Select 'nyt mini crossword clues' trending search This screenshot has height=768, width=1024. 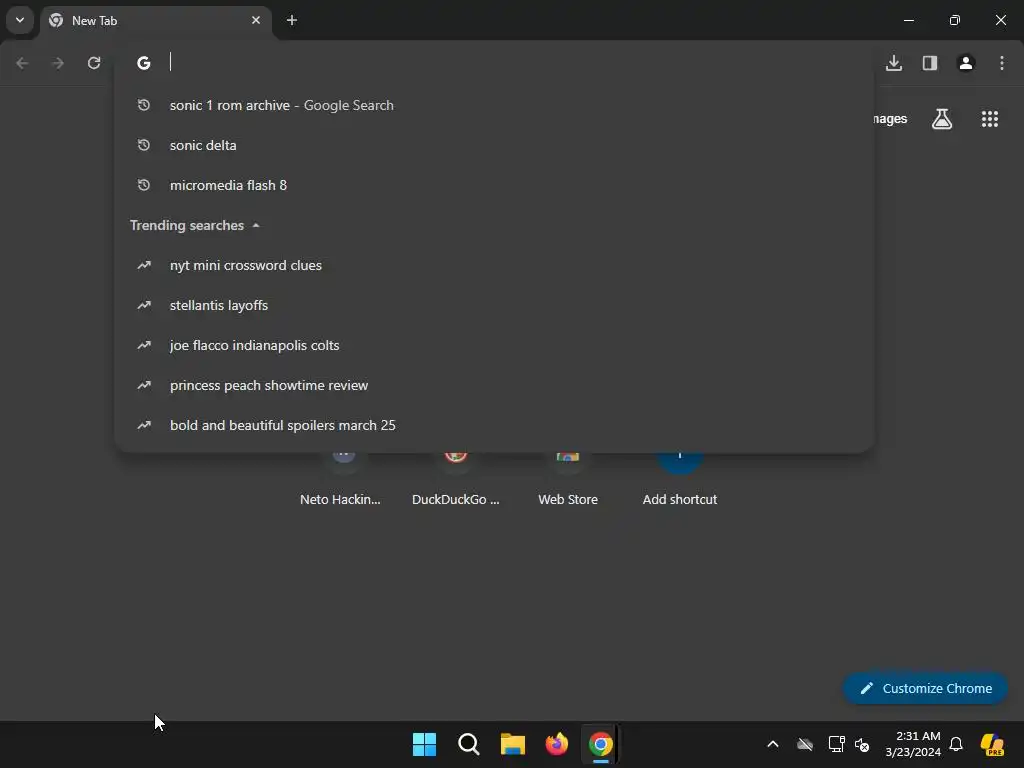point(494,265)
